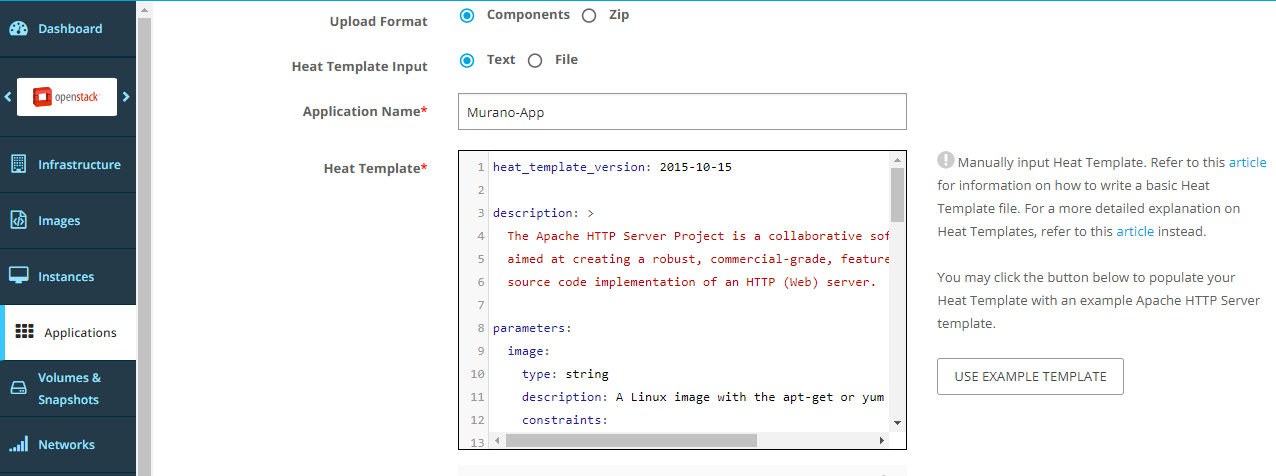The image size is (1276, 476).
Task: Click the Application Name input field
Action: point(682,112)
